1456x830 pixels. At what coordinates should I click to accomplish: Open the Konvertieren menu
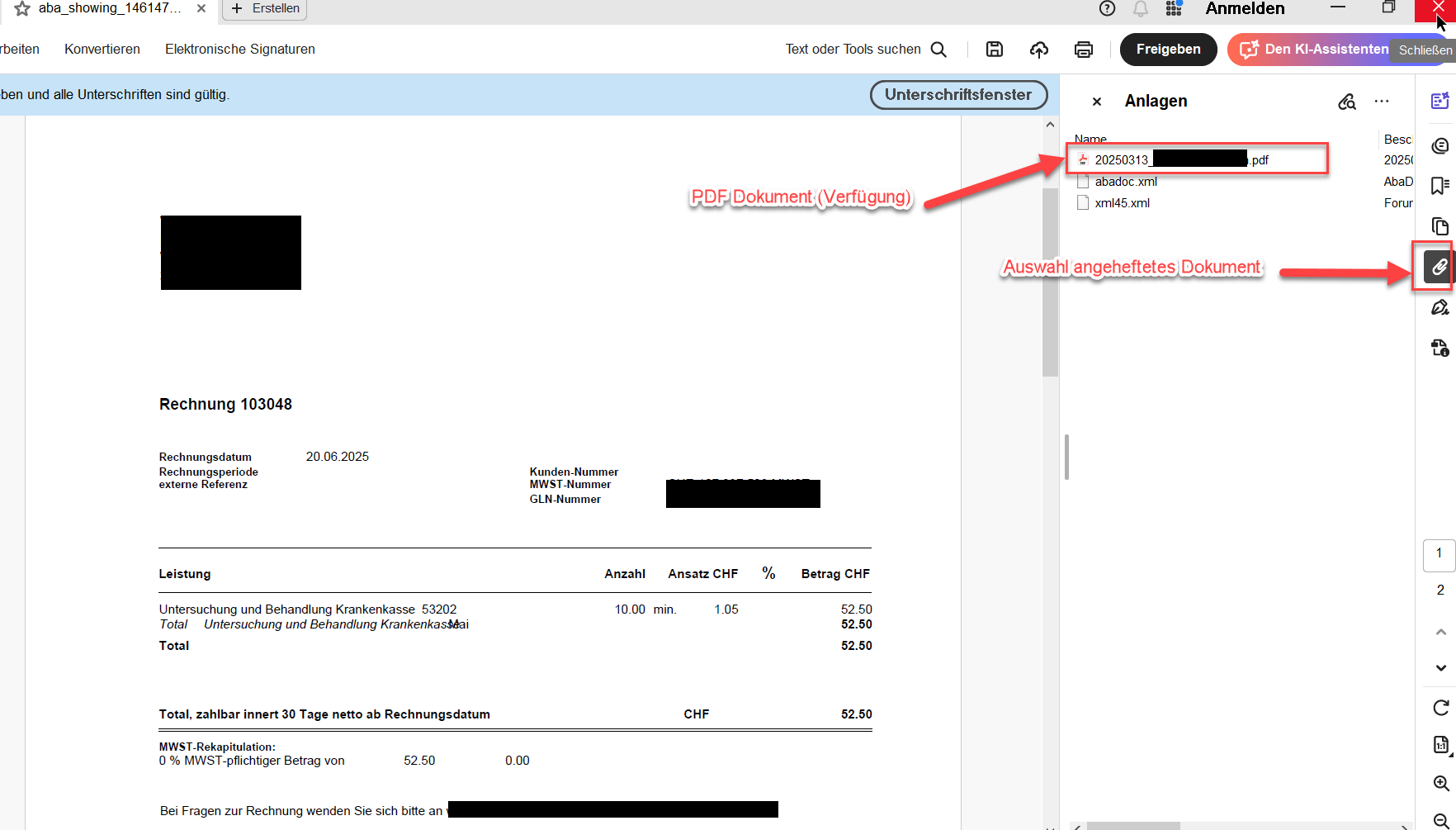pyautogui.click(x=102, y=49)
